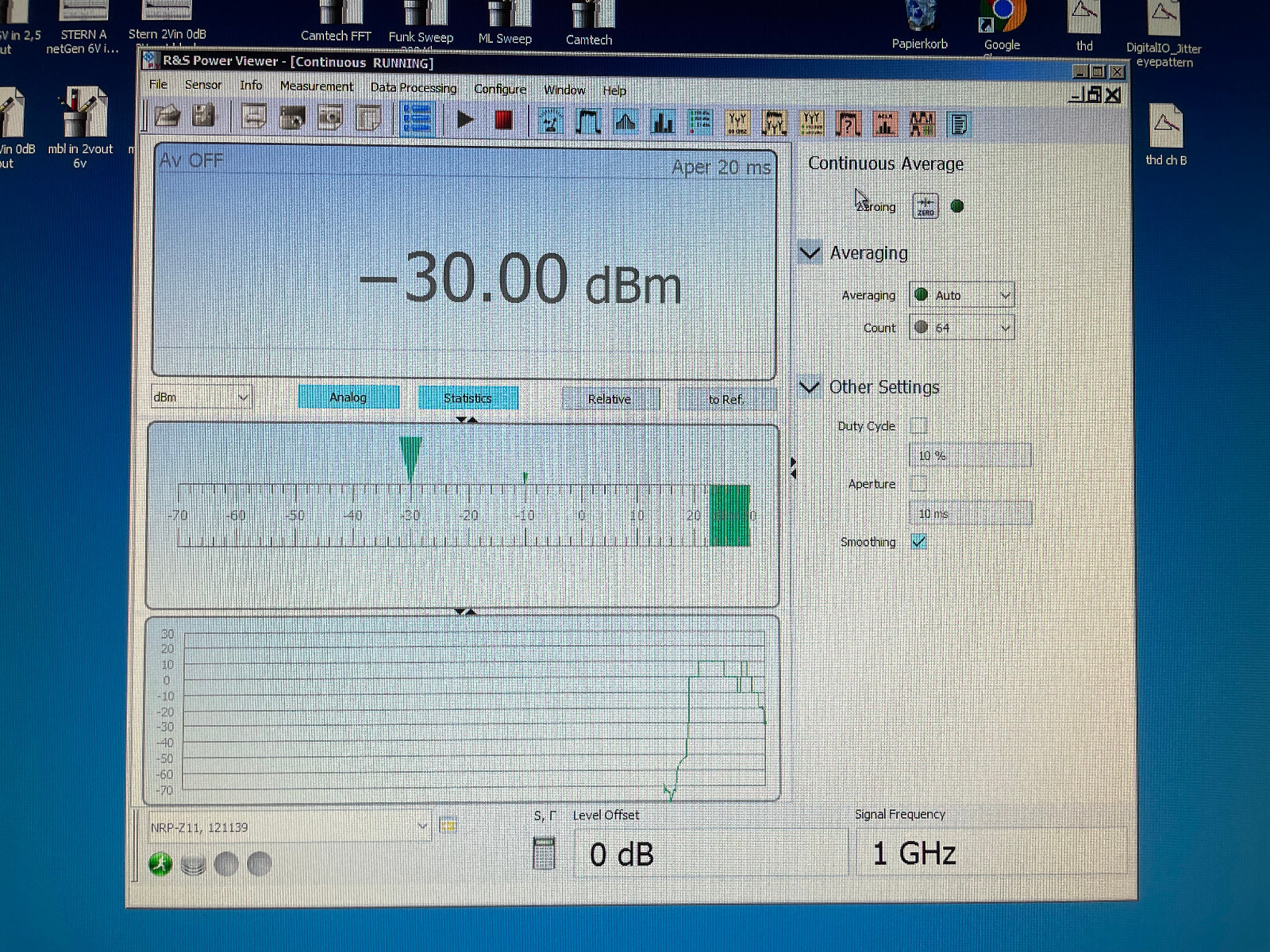The image size is (1270, 952).
Task: Open the Averaging Auto mode dropdown
Action: pyautogui.click(x=962, y=295)
